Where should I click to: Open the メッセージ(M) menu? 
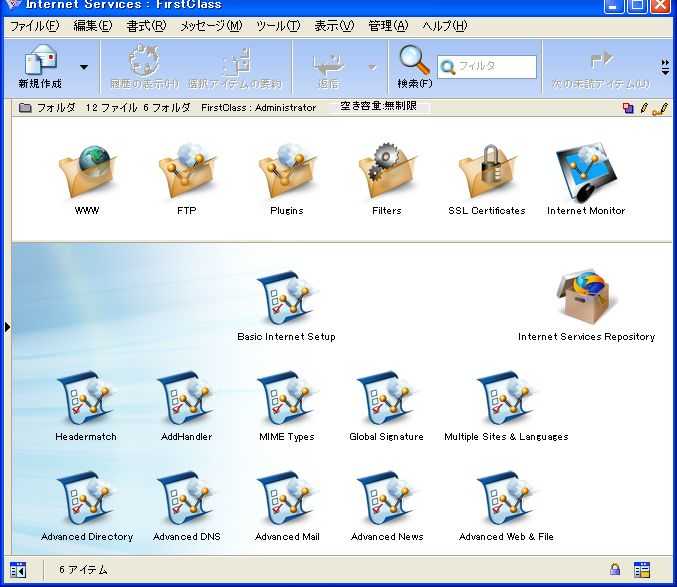point(210,26)
